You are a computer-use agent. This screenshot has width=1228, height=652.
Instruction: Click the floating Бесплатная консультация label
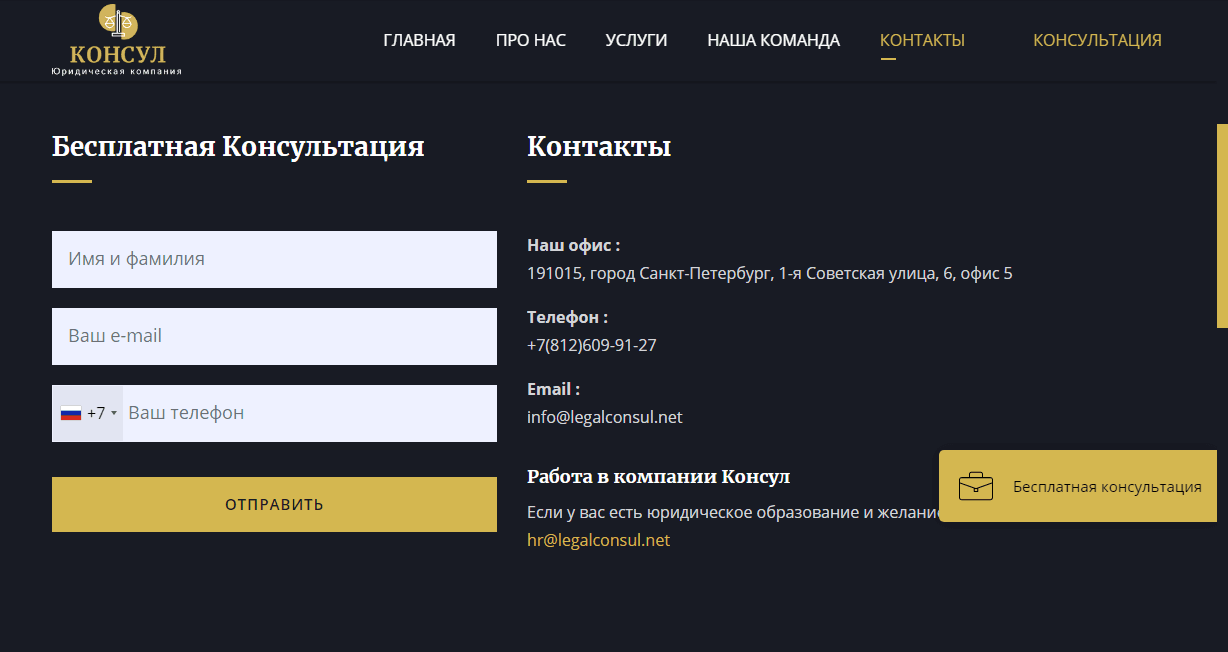pyautogui.click(x=1106, y=487)
